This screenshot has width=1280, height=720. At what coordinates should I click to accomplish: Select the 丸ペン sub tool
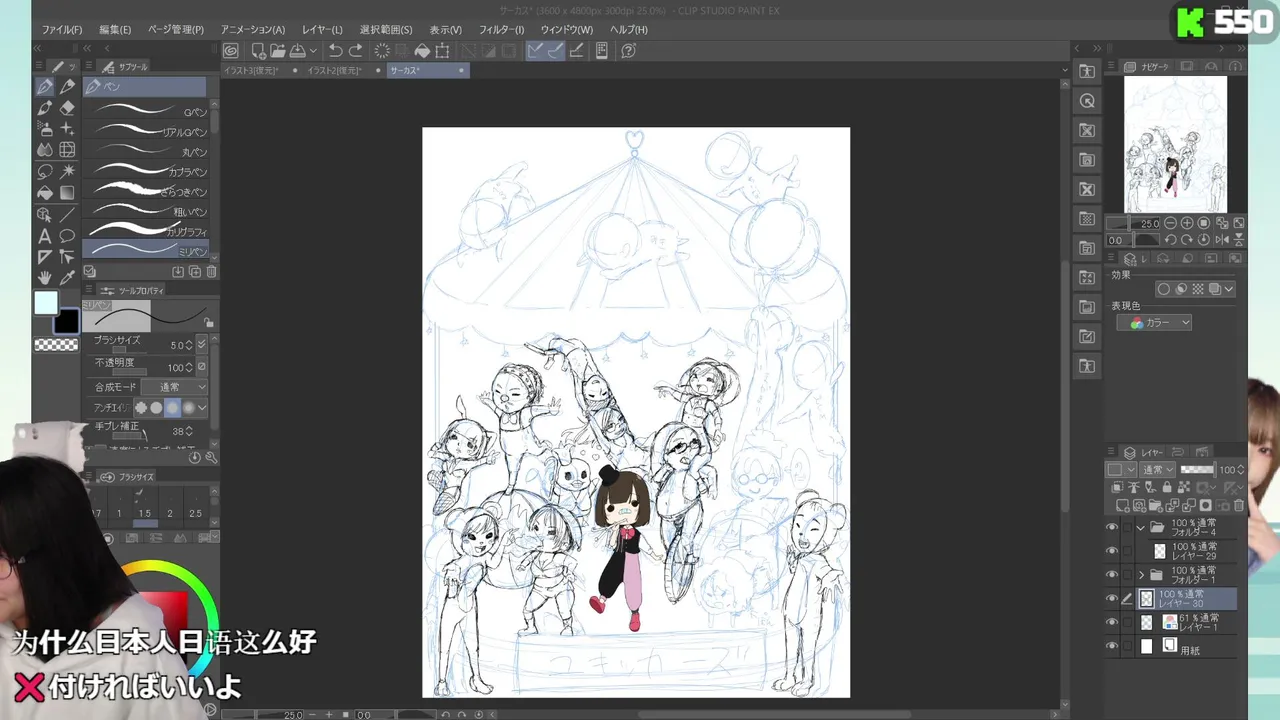[146, 151]
